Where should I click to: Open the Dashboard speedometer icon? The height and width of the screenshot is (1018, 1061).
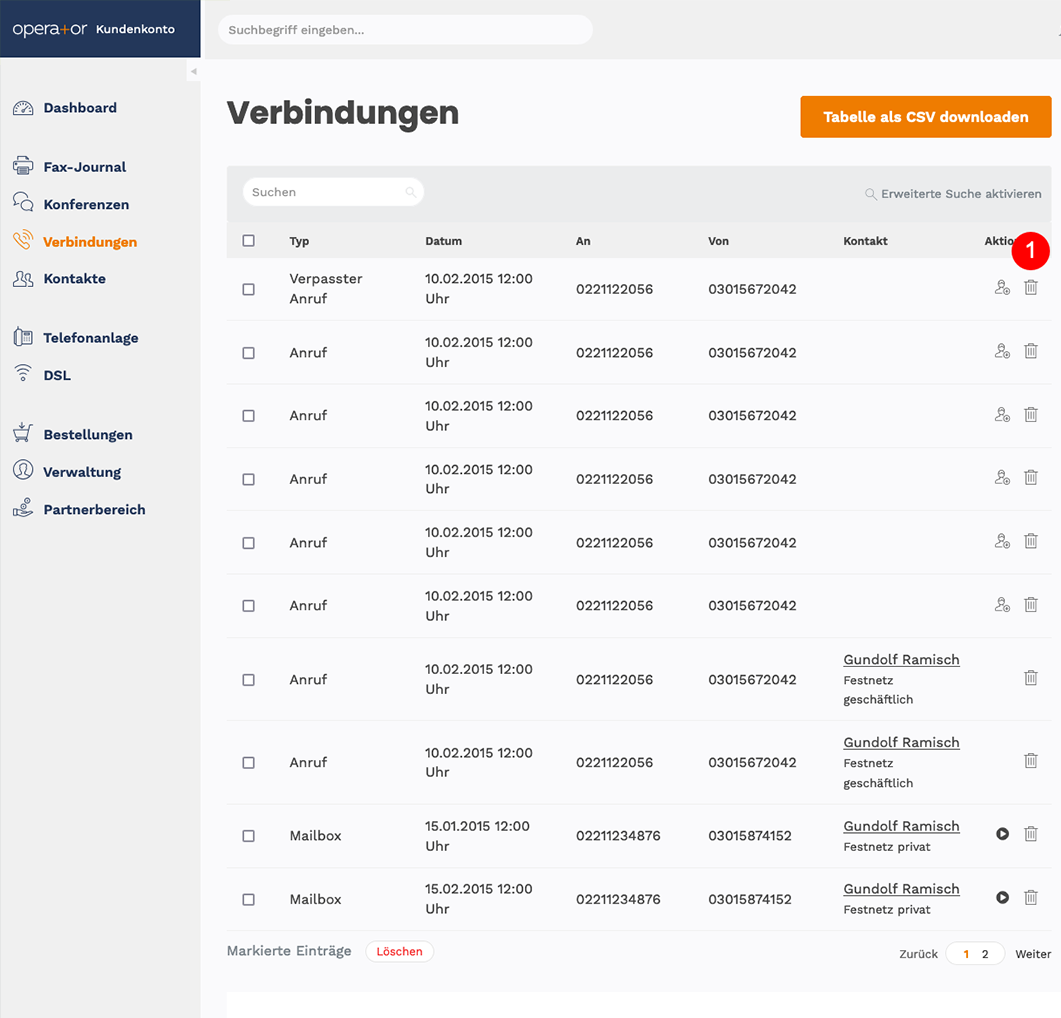tap(23, 108)
